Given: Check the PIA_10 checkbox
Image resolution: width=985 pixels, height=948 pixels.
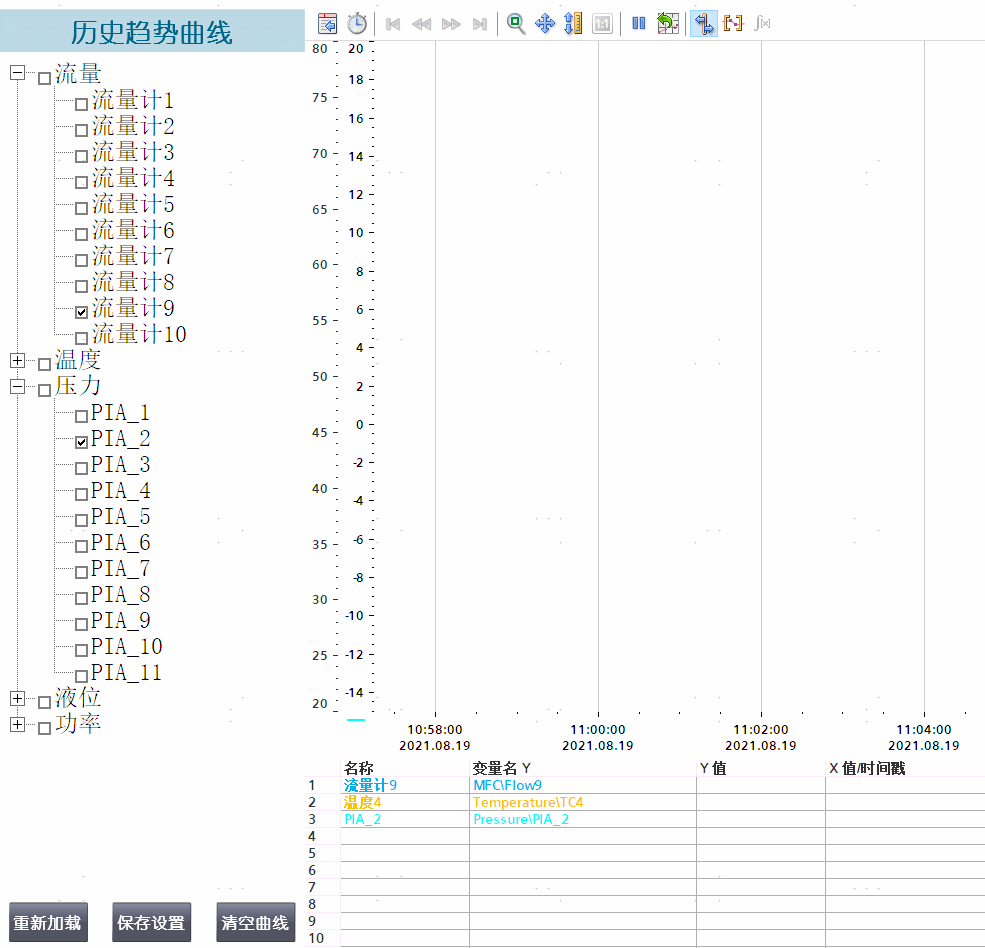Looking at the screenshot, I should coord(81,650).
